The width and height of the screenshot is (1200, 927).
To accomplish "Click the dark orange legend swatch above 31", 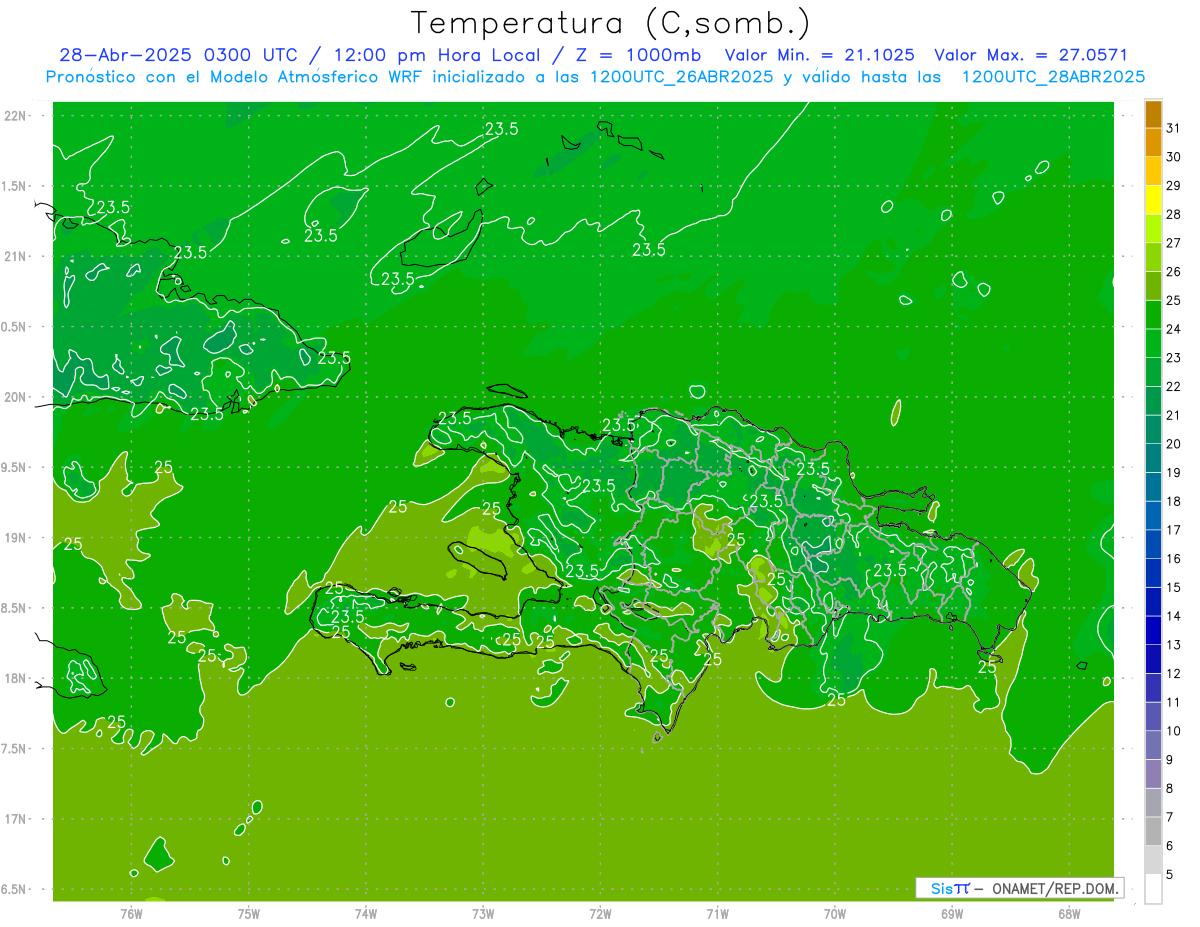I will click(1153, 114).
